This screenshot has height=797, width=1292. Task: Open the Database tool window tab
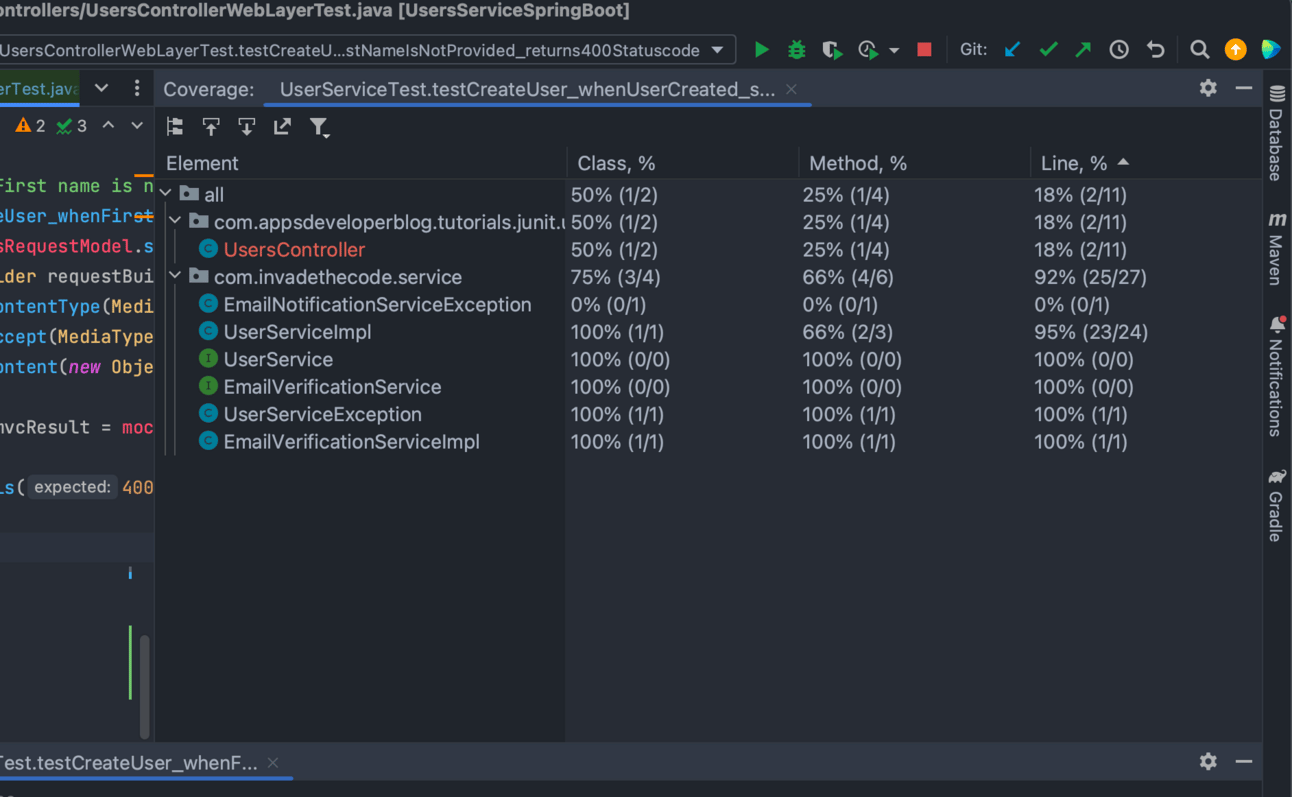point(1277,133)
